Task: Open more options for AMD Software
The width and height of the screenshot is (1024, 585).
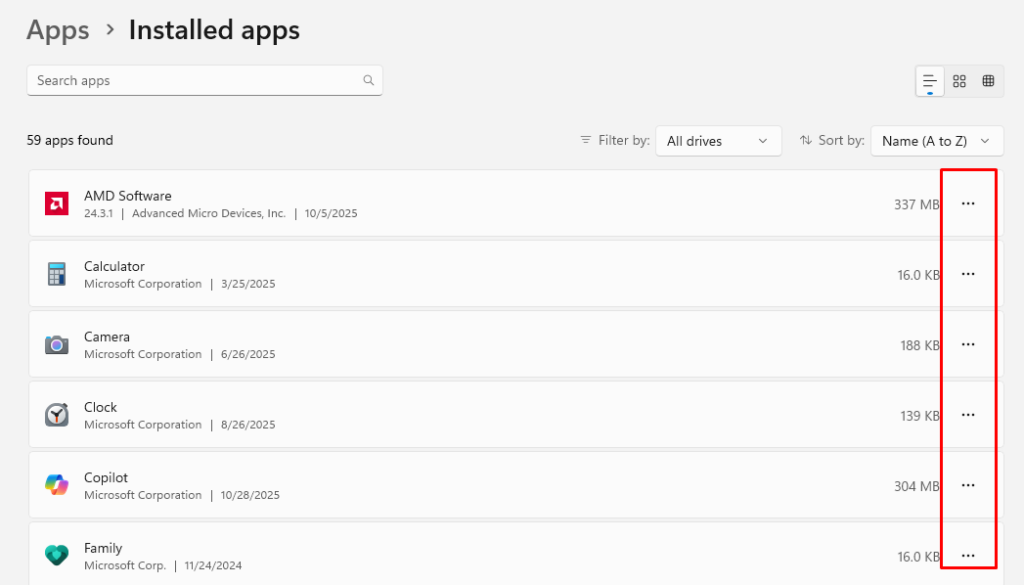Action: coord(968,204)
